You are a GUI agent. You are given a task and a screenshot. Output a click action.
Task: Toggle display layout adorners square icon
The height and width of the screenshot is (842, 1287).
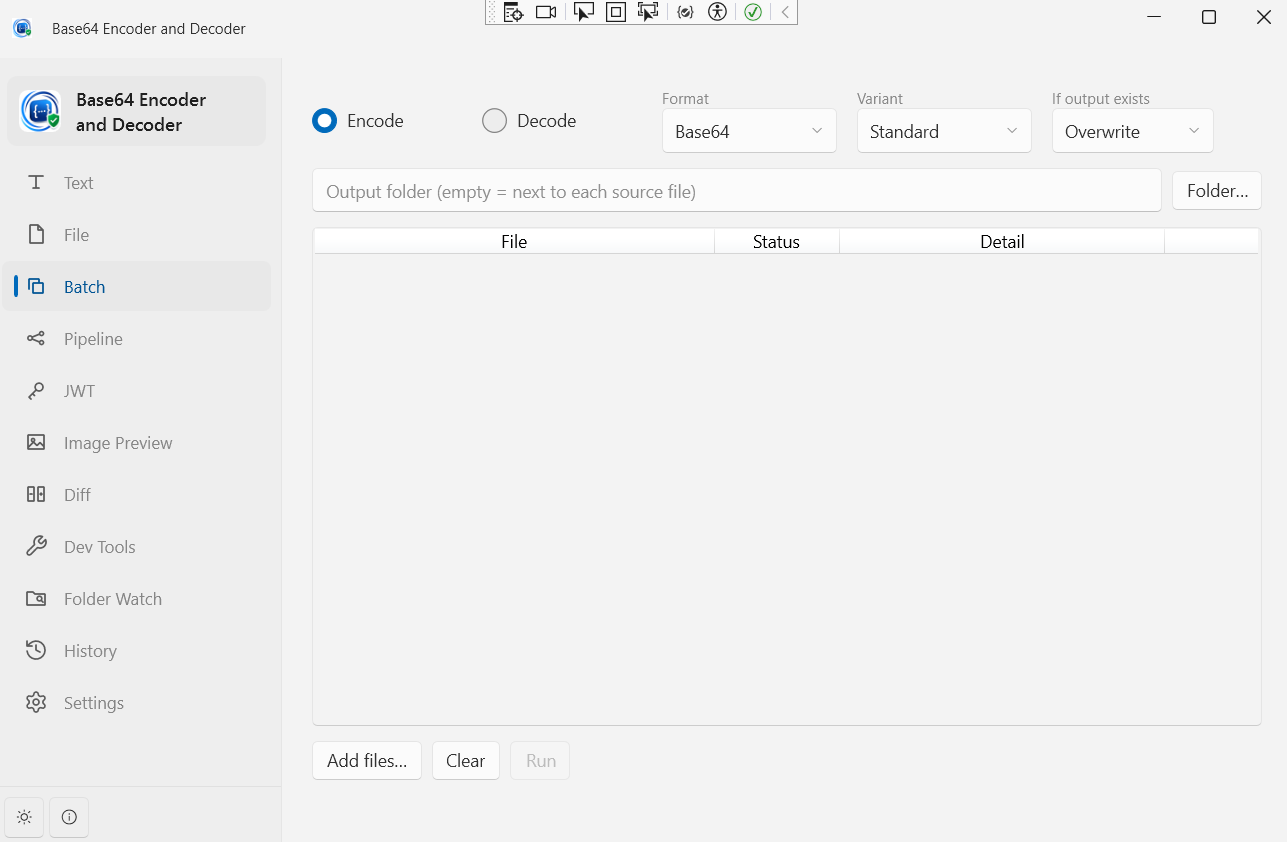pyautogui.click(x=616, y=12)
